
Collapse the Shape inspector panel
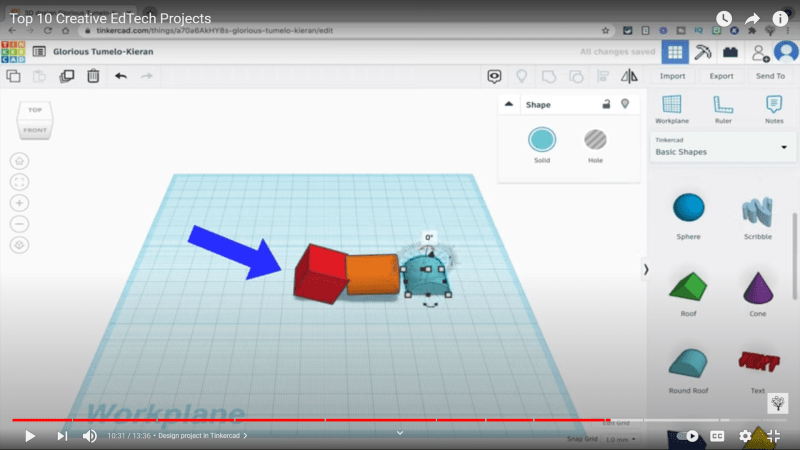tap(508, 104)
